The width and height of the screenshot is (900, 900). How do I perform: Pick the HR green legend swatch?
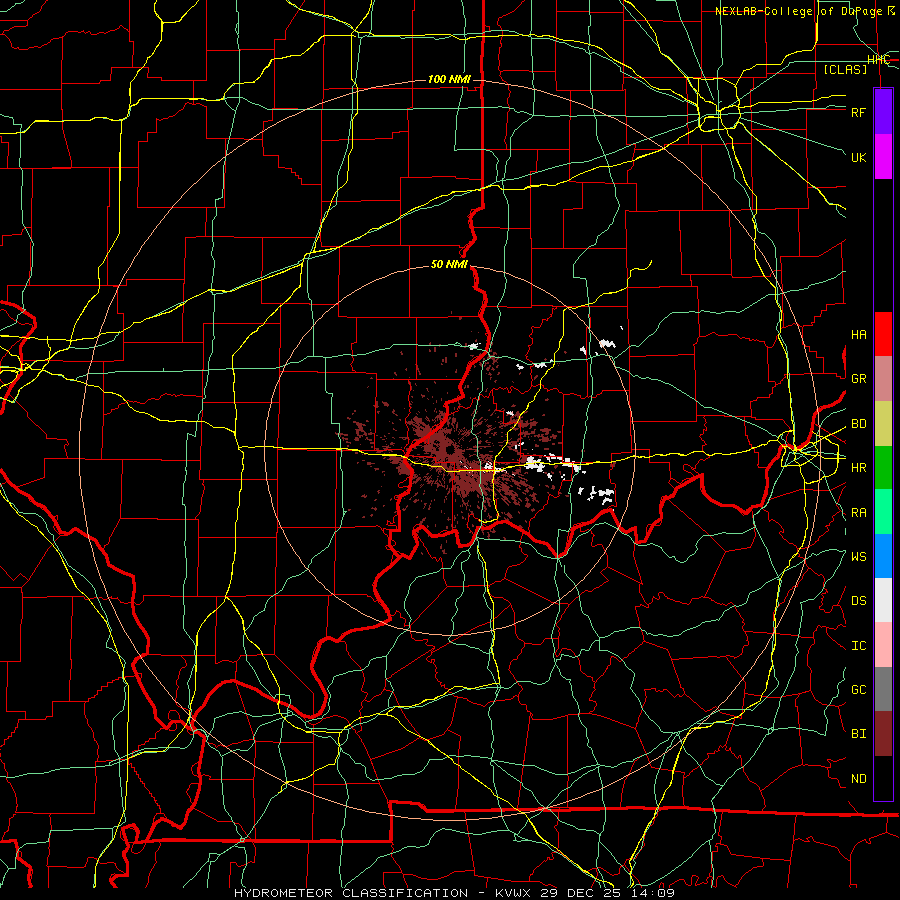(883, 467)
